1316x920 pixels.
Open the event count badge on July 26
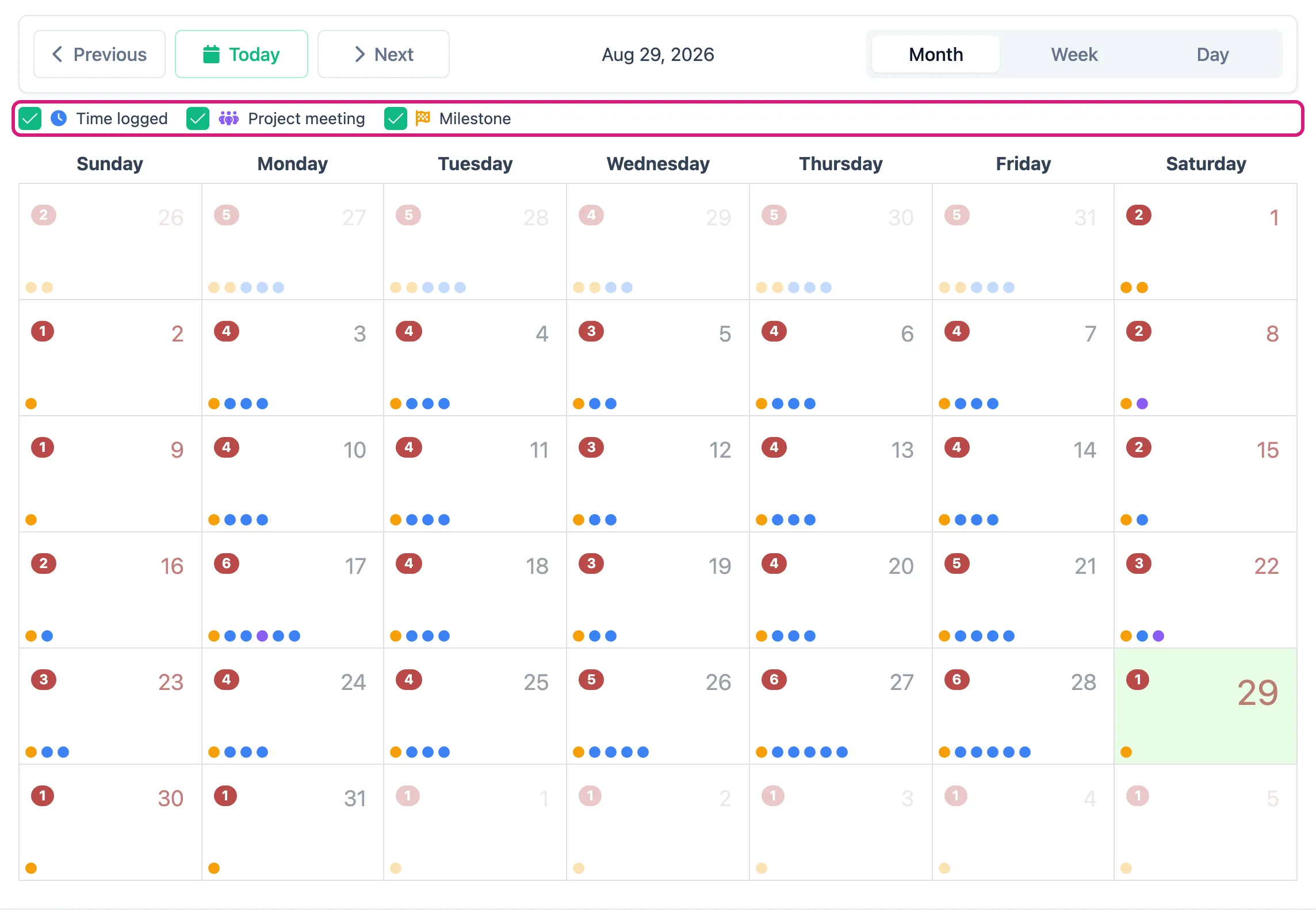pyautogui.click(x=44, y=215)
